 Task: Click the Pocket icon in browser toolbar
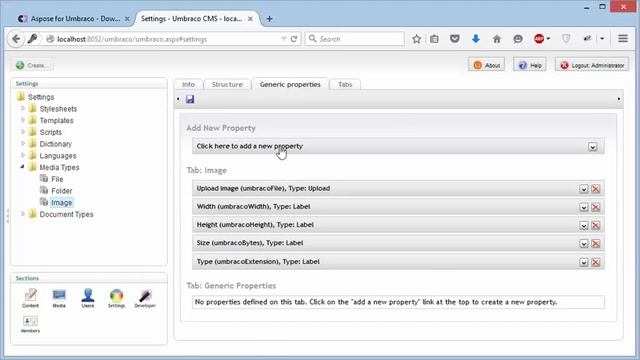[455, 39]
